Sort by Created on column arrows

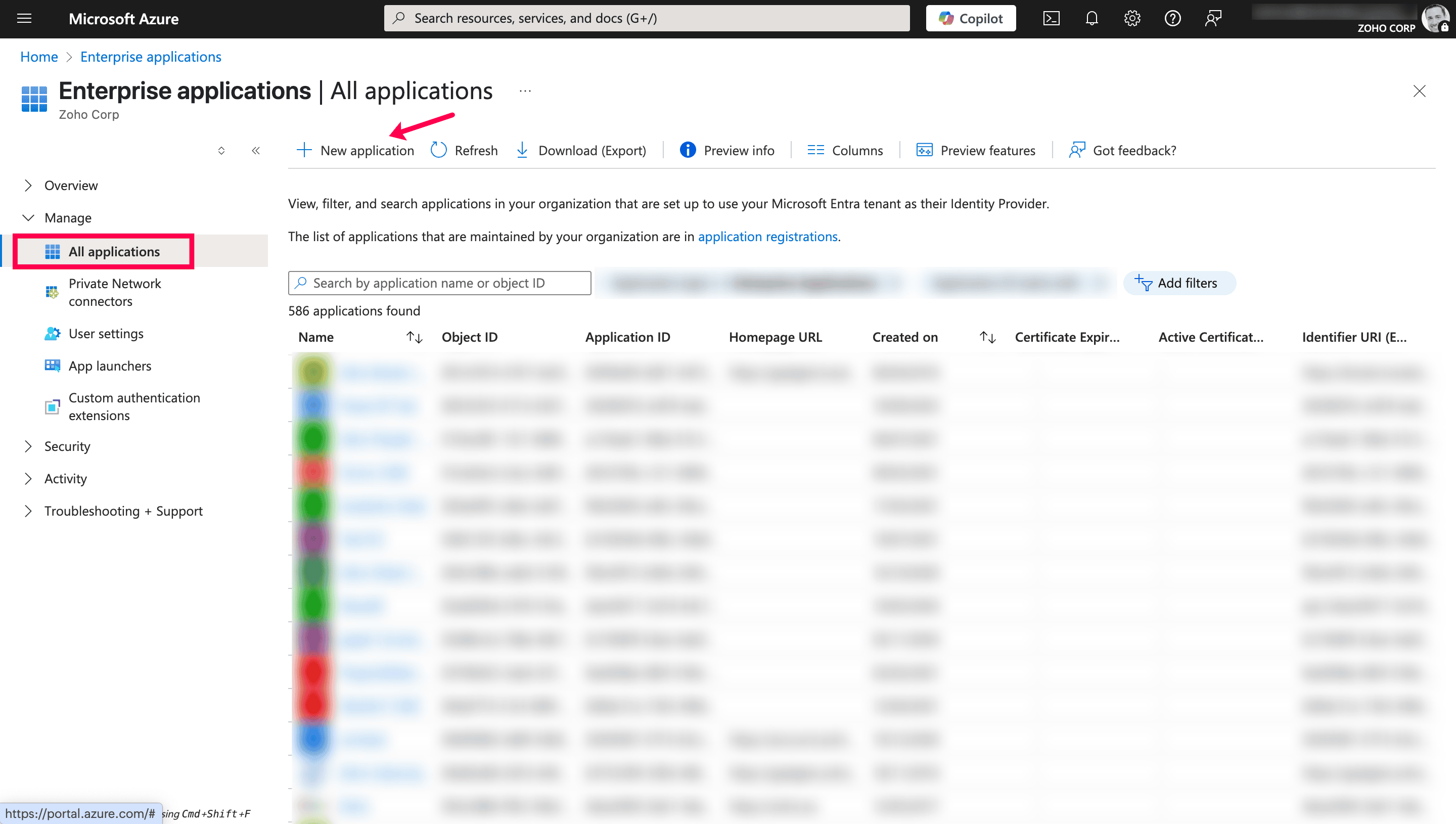click(x=987, y=337)
